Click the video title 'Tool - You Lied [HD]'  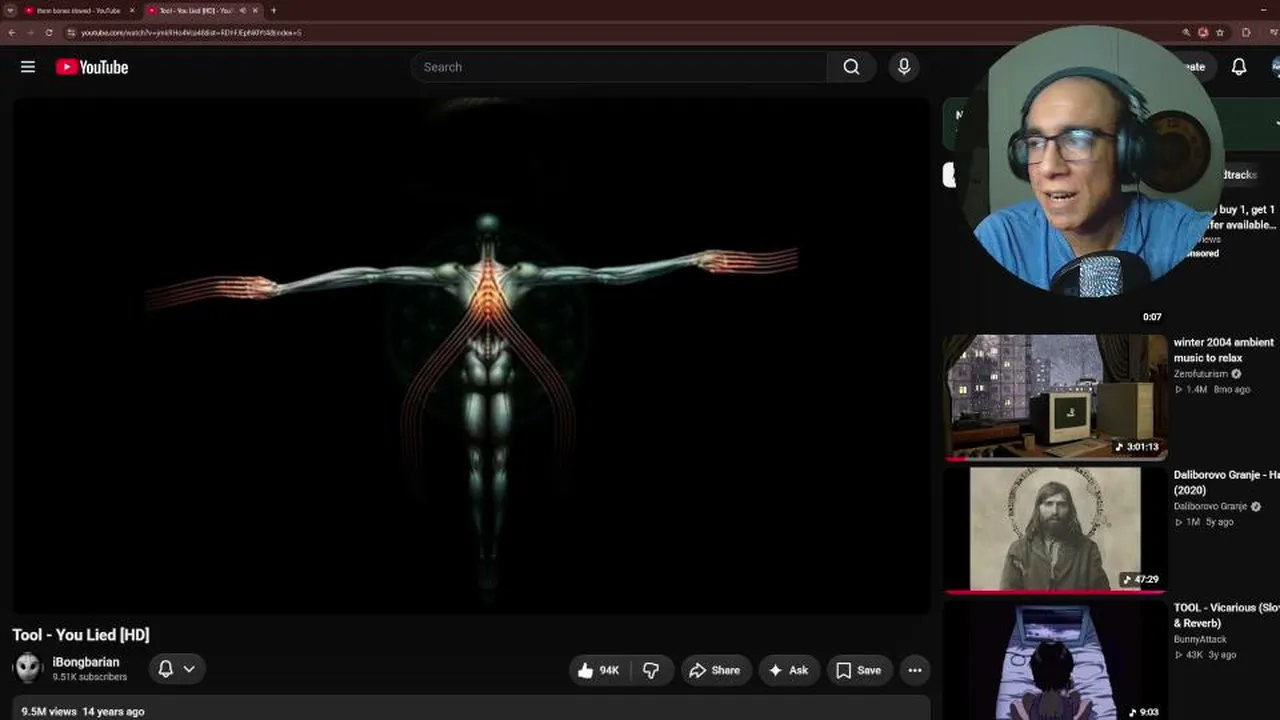click(x=81, y=635)
